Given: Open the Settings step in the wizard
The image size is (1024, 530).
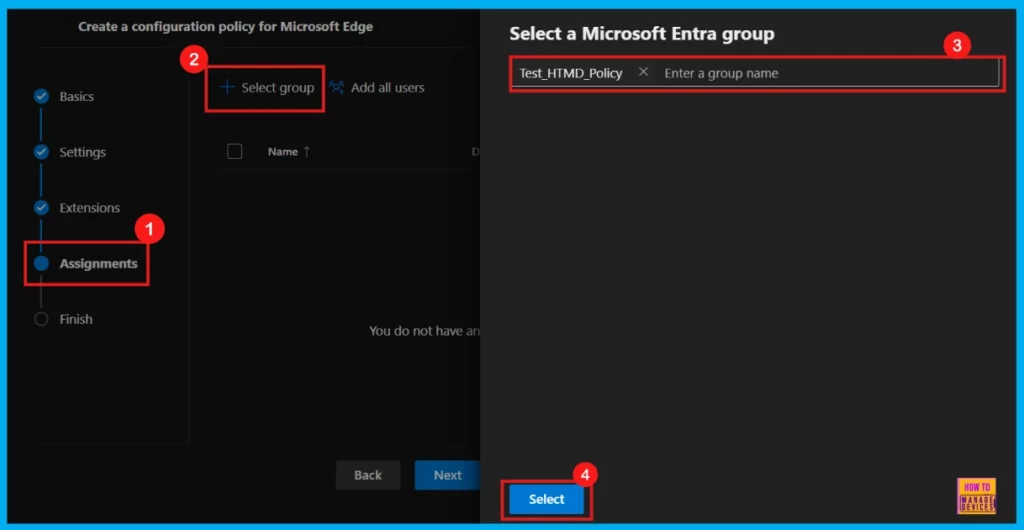Looking at the screenshot, I should point(82,152).
